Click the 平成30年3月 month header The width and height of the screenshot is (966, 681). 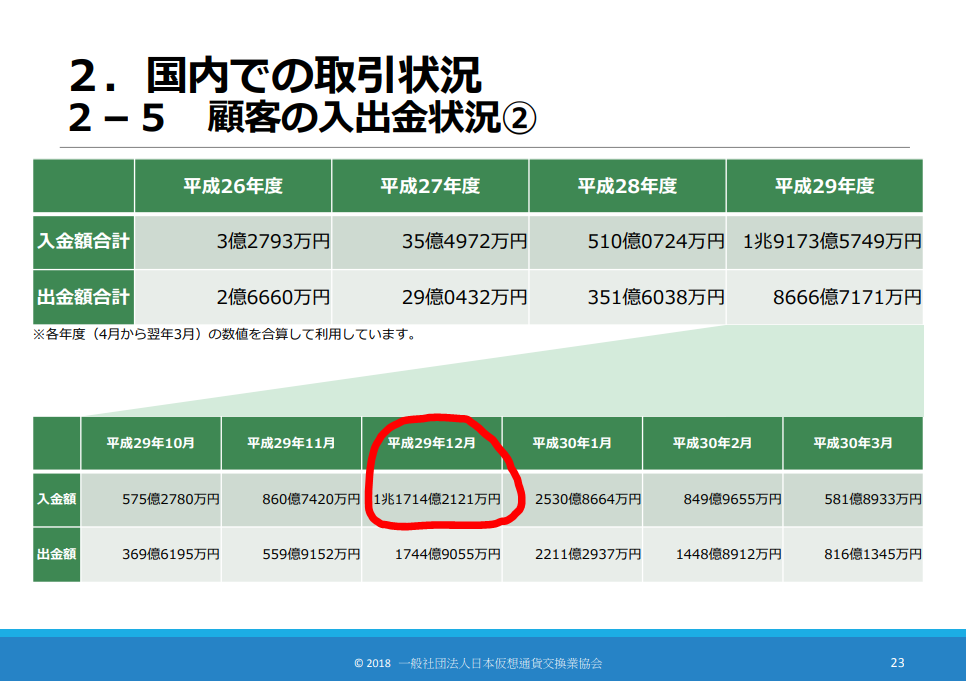pyautogui.click(x=853, y=442)
